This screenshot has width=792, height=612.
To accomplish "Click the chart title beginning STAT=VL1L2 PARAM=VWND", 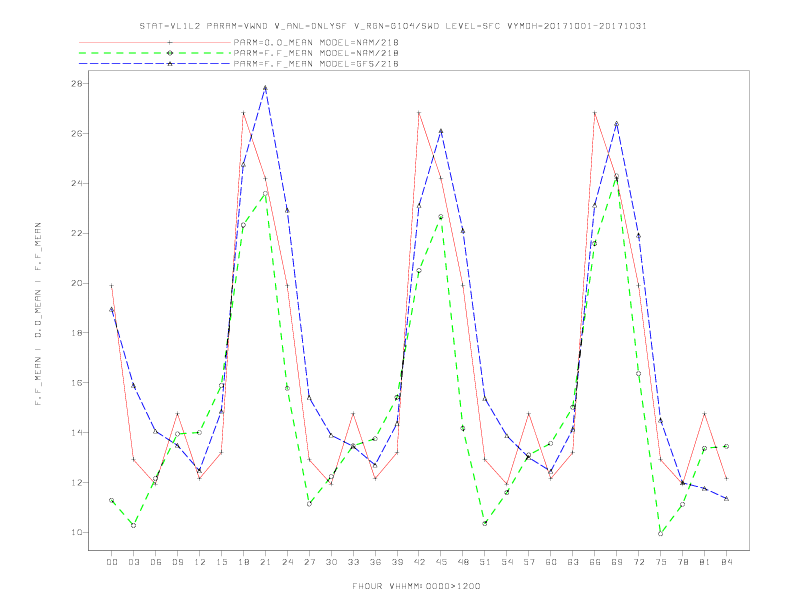I will 393,26.
